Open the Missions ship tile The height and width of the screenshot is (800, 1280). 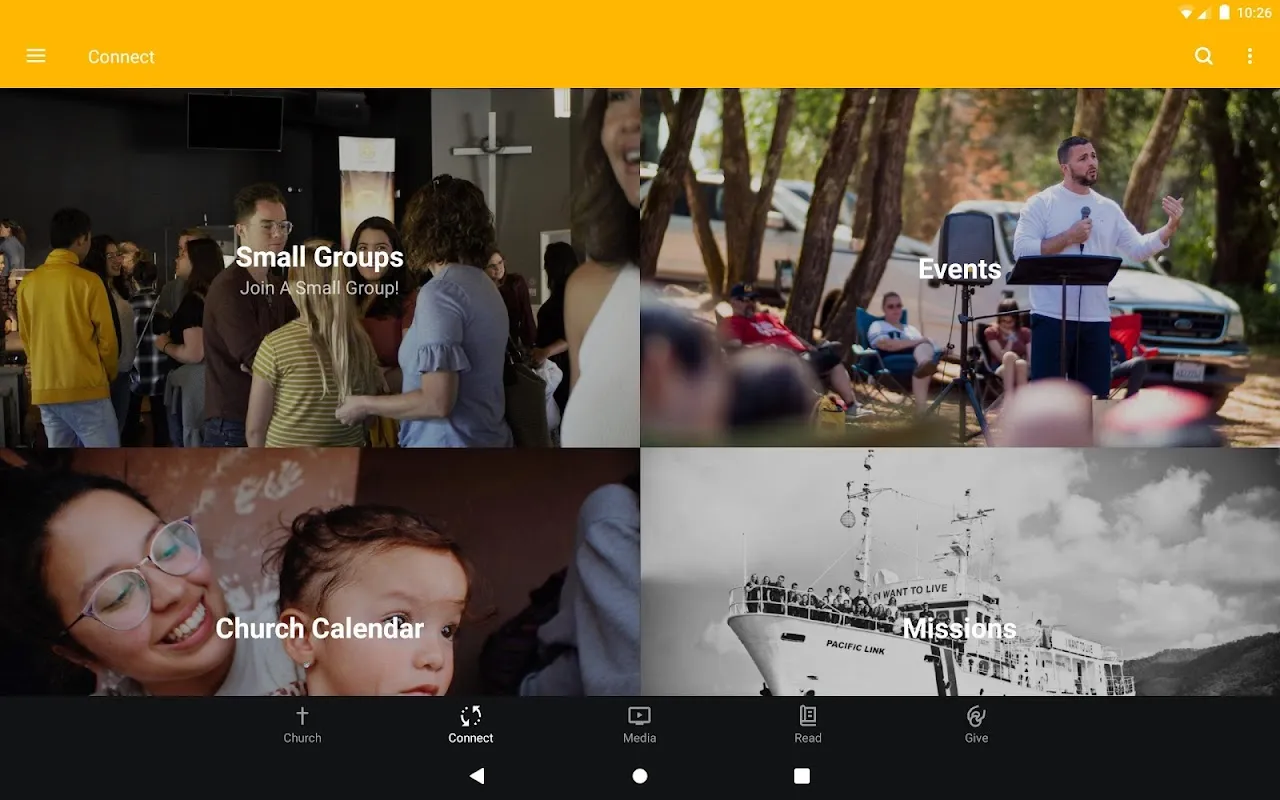pyautogui.click(x=960, y=572)
